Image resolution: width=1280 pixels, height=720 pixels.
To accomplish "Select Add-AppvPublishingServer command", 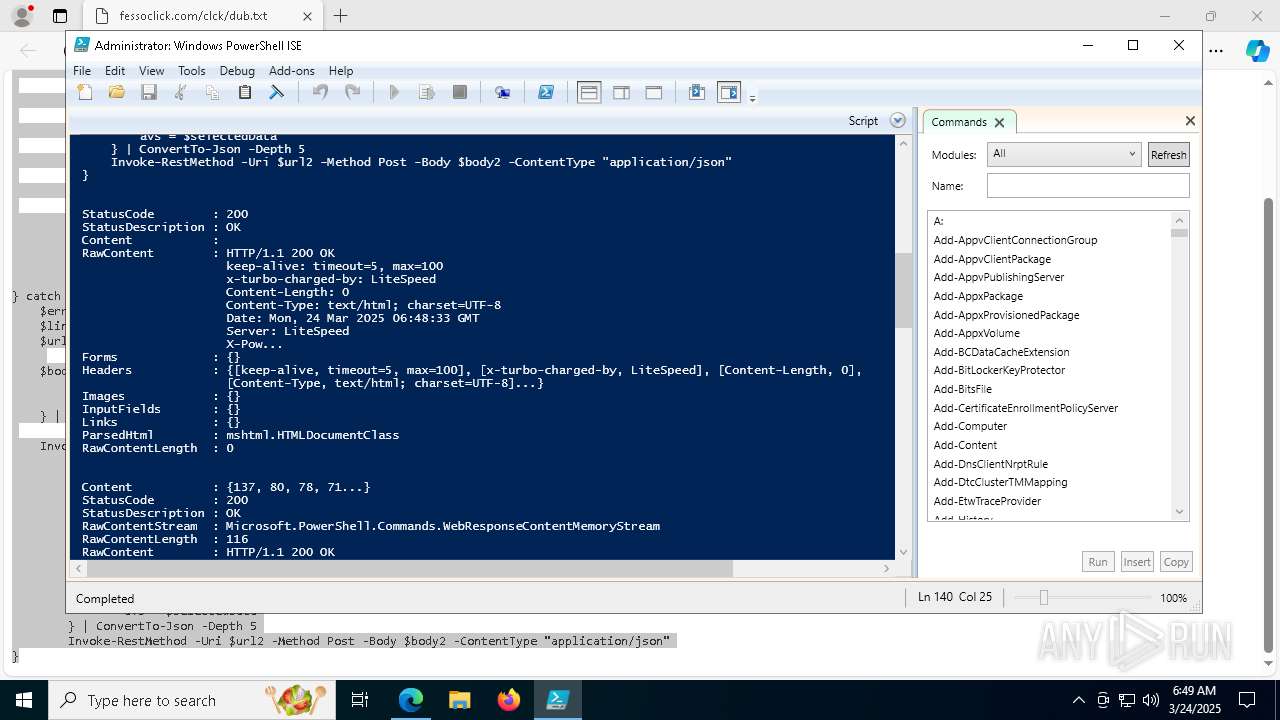I will (x=999, y=277).
